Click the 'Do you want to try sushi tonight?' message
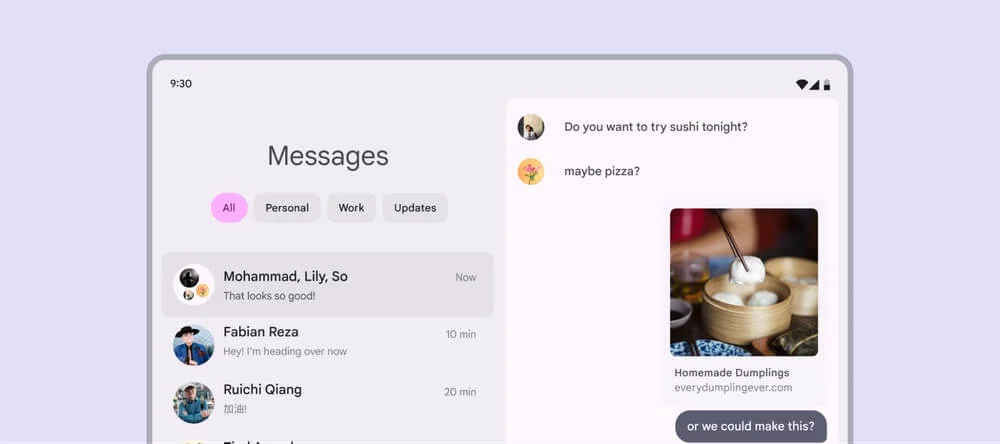This screenshot has width=1000, height=444. [x=656, y=127]
